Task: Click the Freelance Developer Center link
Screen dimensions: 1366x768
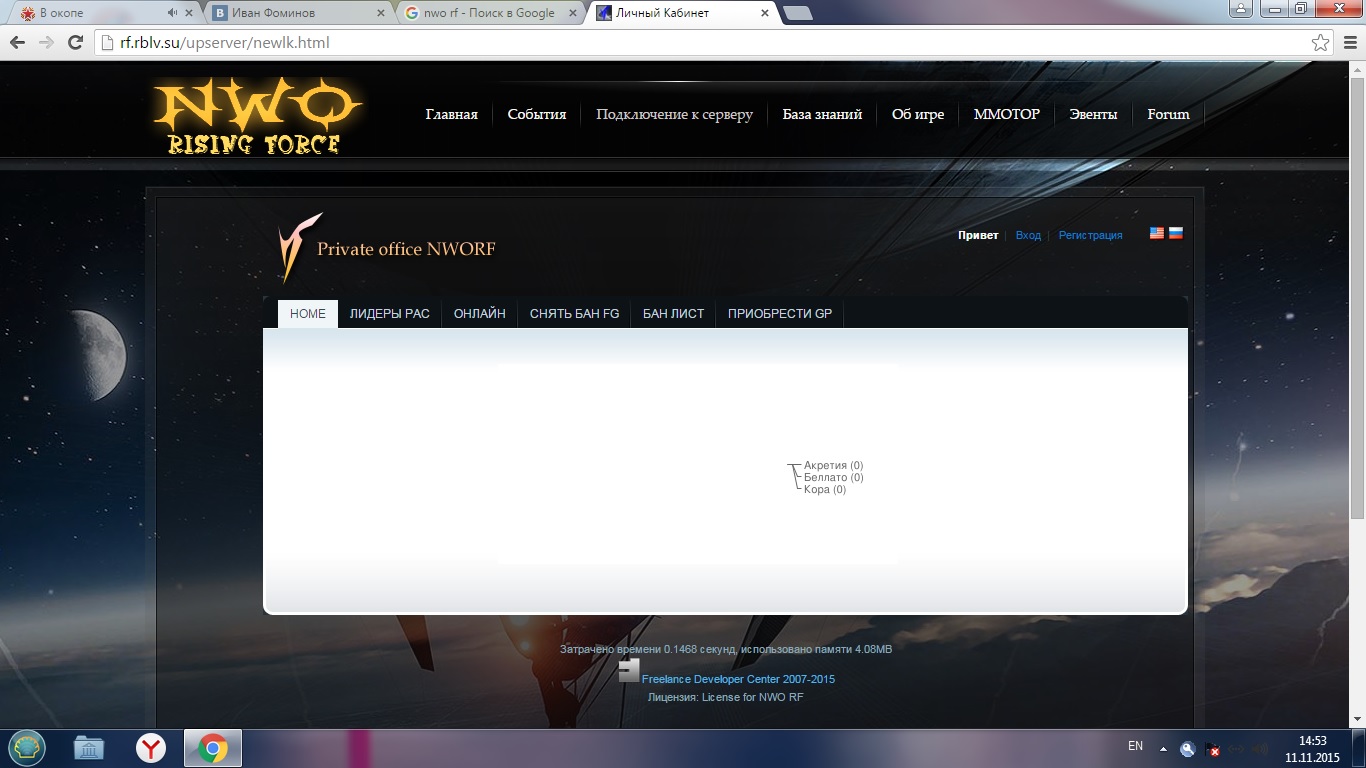Action: pos(738,679)
